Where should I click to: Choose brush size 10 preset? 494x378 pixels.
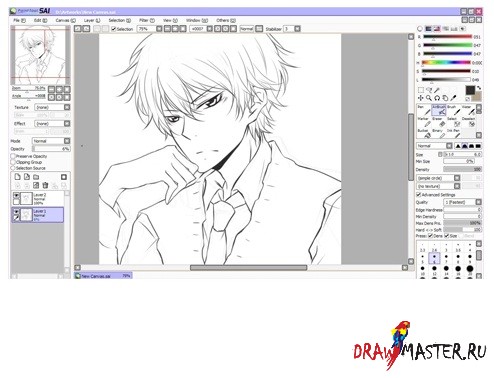[x=422, y=270]
